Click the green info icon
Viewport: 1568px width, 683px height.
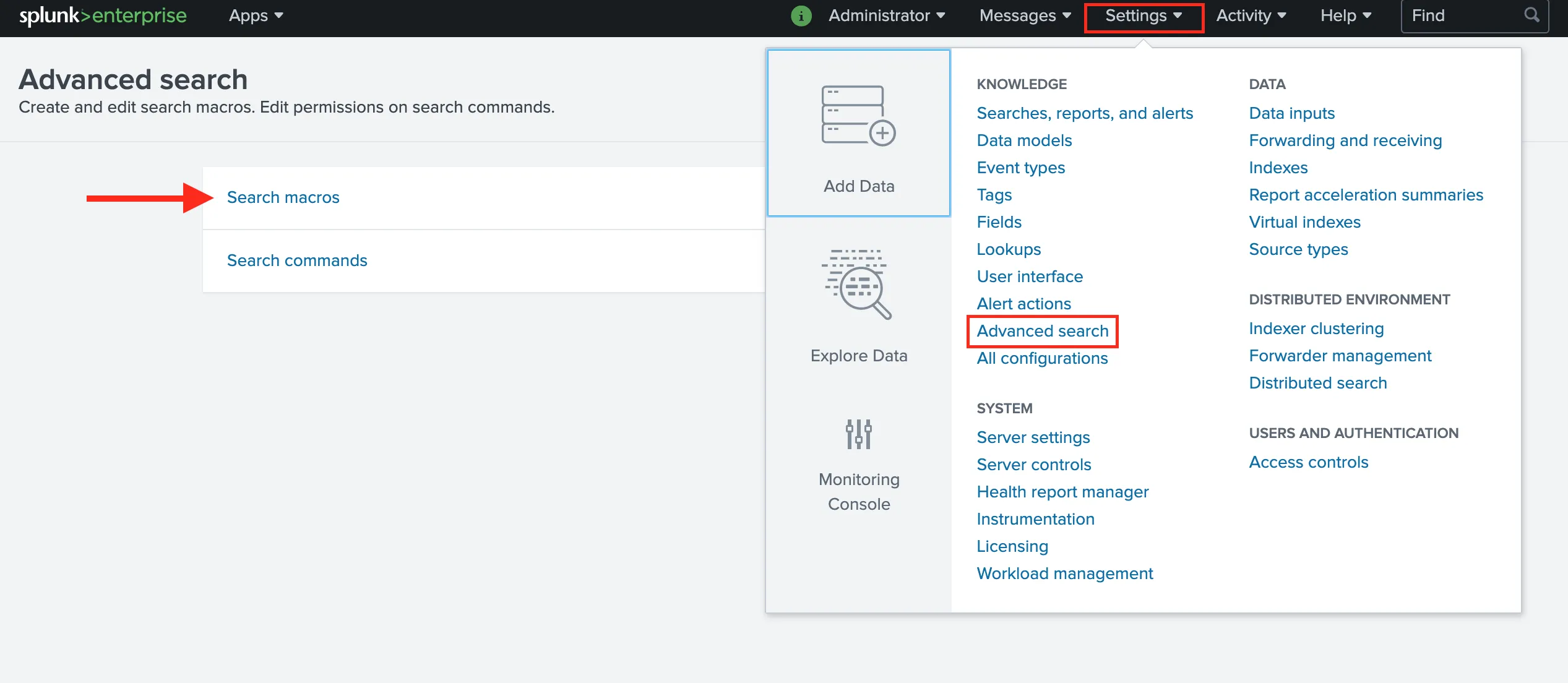[x=801, y=15]
